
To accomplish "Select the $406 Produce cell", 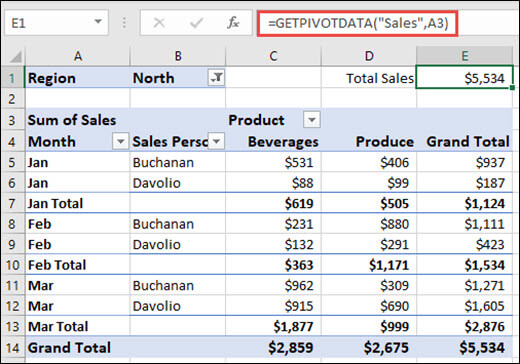I will tap(369, 162).
